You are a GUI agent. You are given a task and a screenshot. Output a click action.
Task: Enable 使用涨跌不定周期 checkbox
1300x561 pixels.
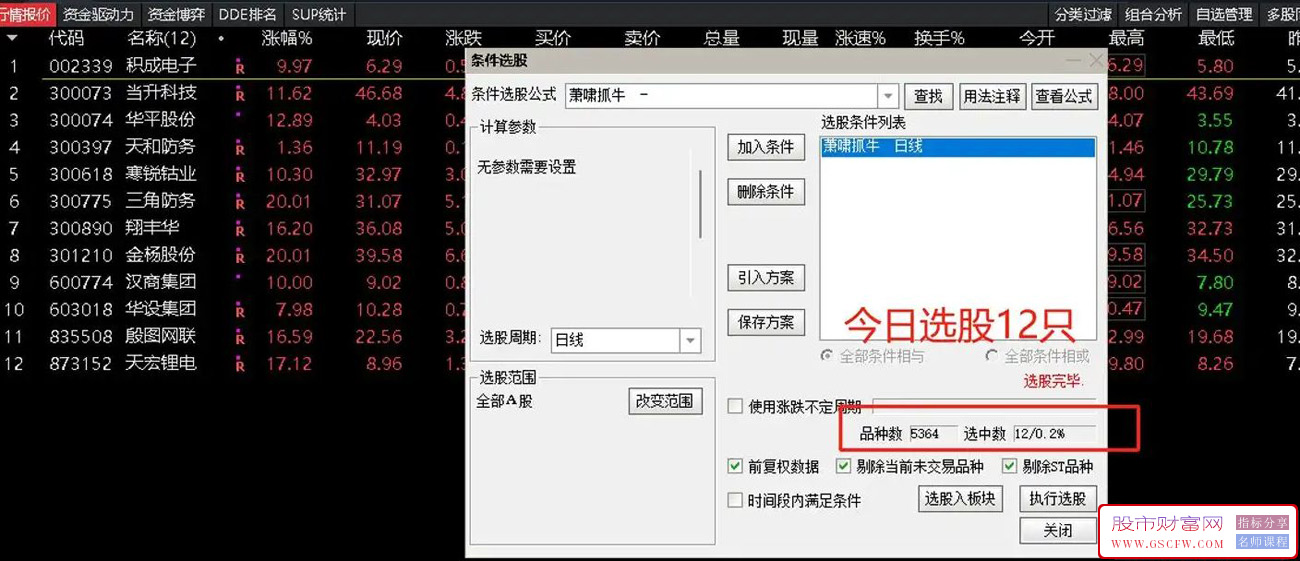coord(735,406)
